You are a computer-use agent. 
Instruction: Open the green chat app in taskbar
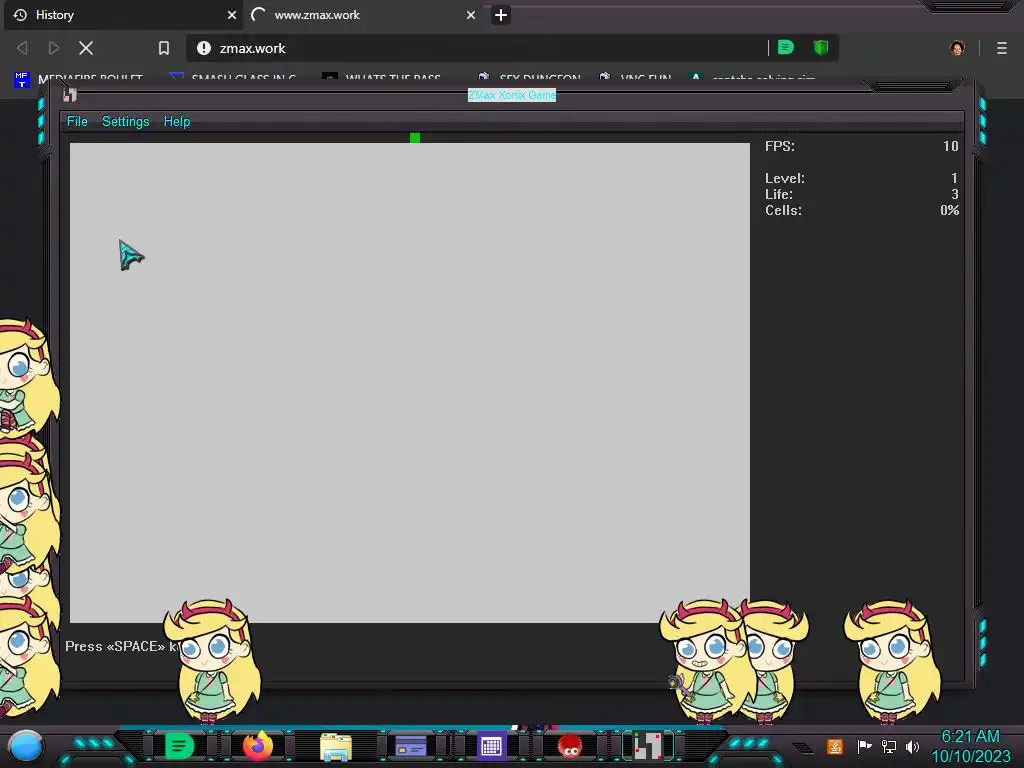(x=180, y=746)
